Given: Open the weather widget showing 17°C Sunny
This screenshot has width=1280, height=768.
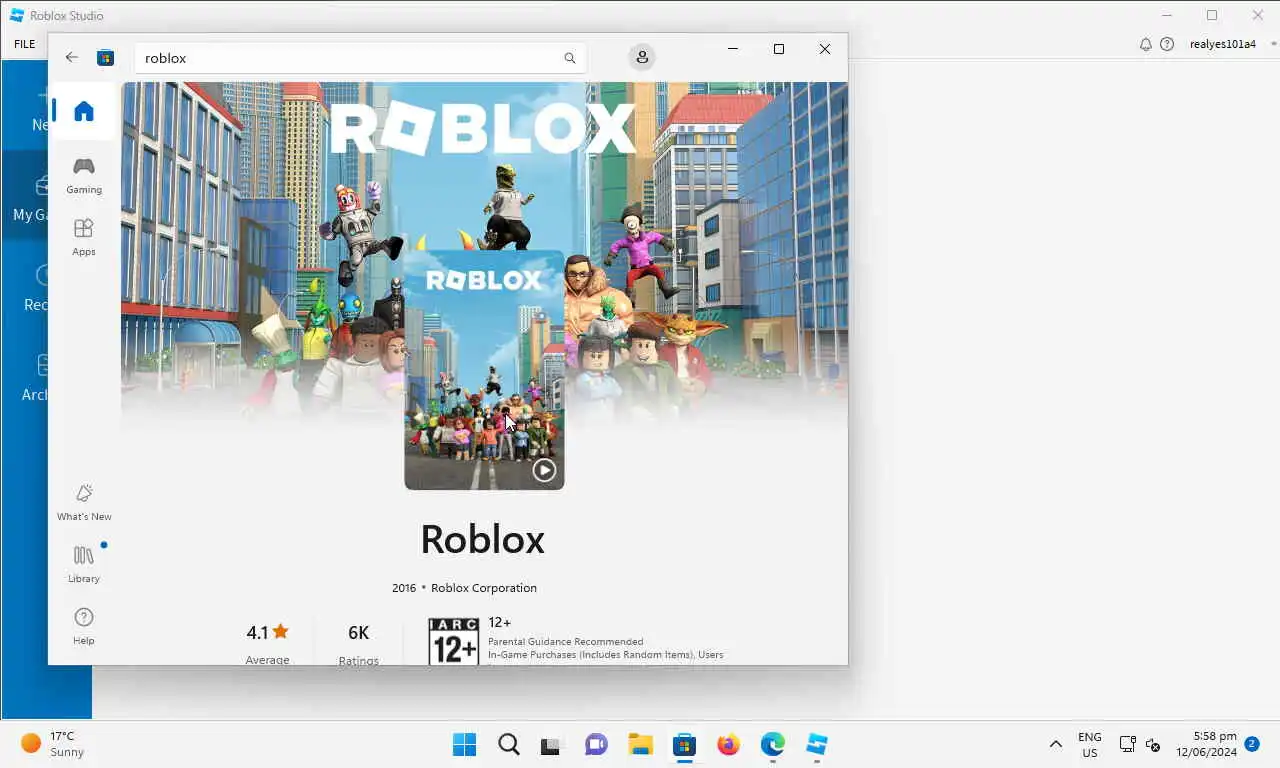Looking at the screenshot, I should (x=53, y=744).
